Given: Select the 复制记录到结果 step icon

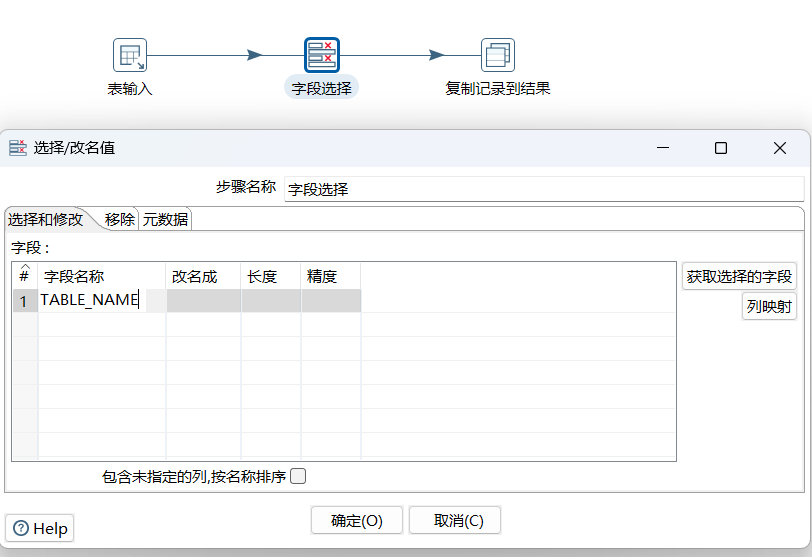Looking at the screenshot, I should 498,55.
